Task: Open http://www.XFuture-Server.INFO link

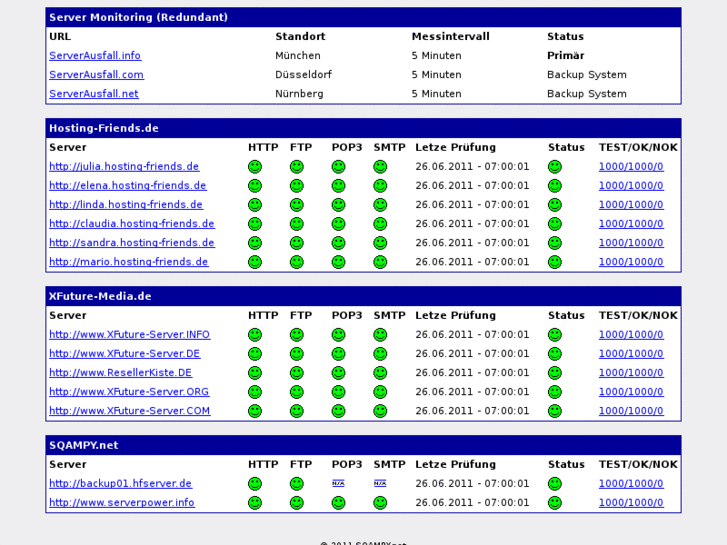Action: pyautogui.click(x=129, y=334)
